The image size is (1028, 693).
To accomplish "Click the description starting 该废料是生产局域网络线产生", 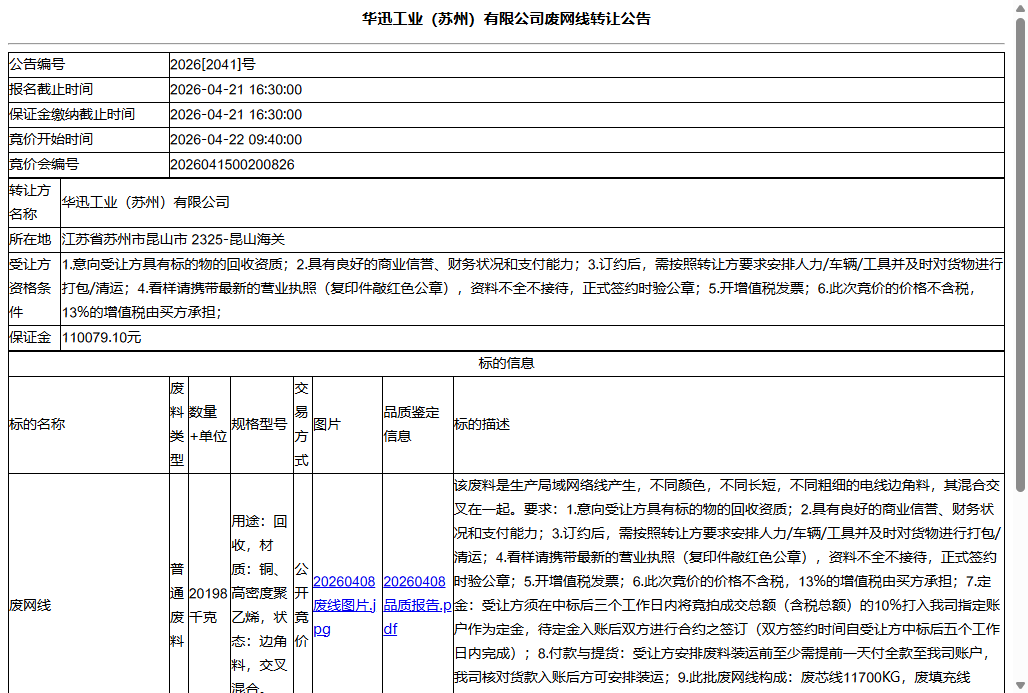I will coord(728,582).
